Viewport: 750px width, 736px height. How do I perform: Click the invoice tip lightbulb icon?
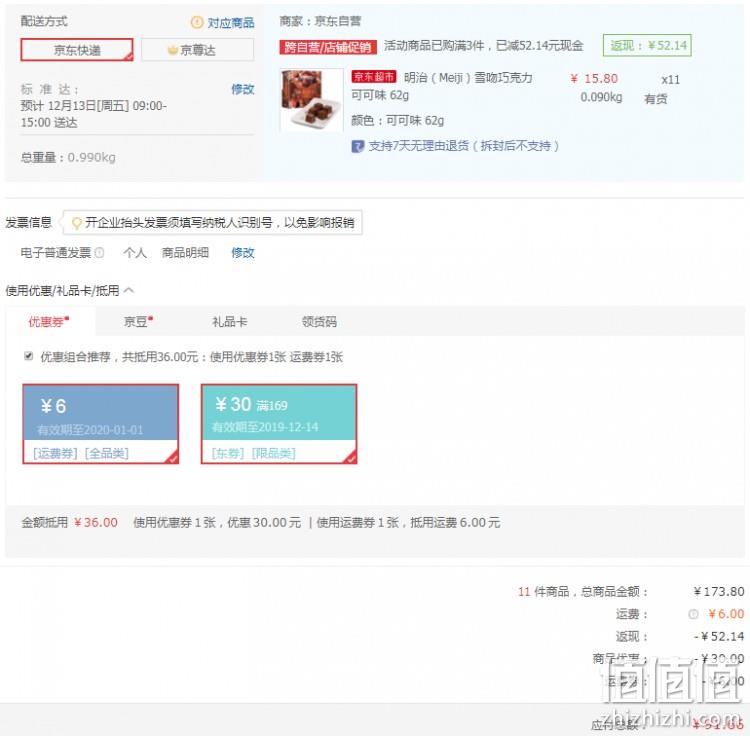pyautogui.click(x=76, y=223)
